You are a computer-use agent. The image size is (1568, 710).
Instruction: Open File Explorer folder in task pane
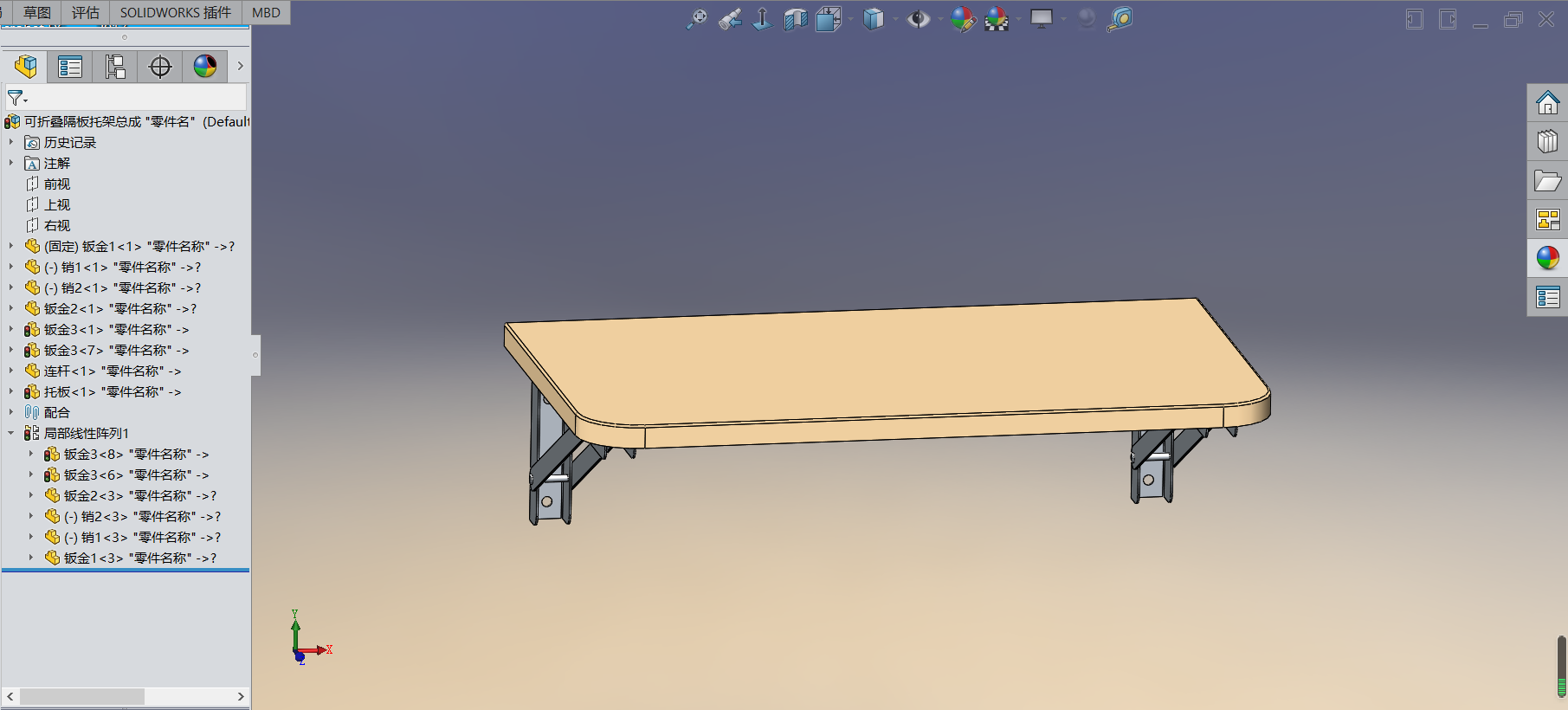1547,181
